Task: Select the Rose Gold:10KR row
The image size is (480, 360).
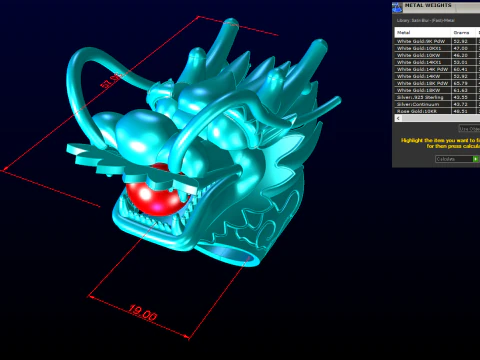Action: (437, 111)
